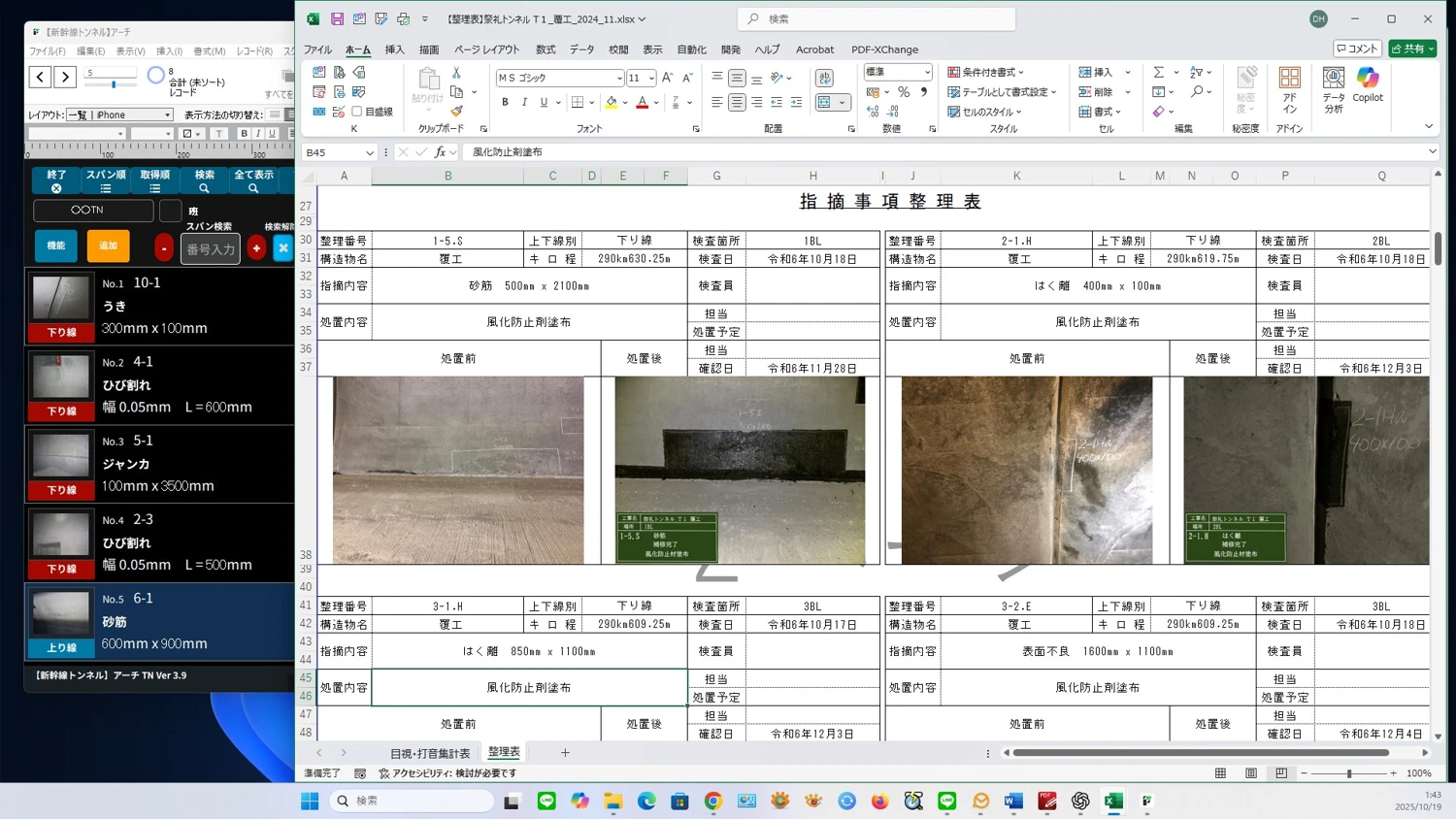Open the font size dropdown showing 11

pyautogui.click(x=651, y=78)
